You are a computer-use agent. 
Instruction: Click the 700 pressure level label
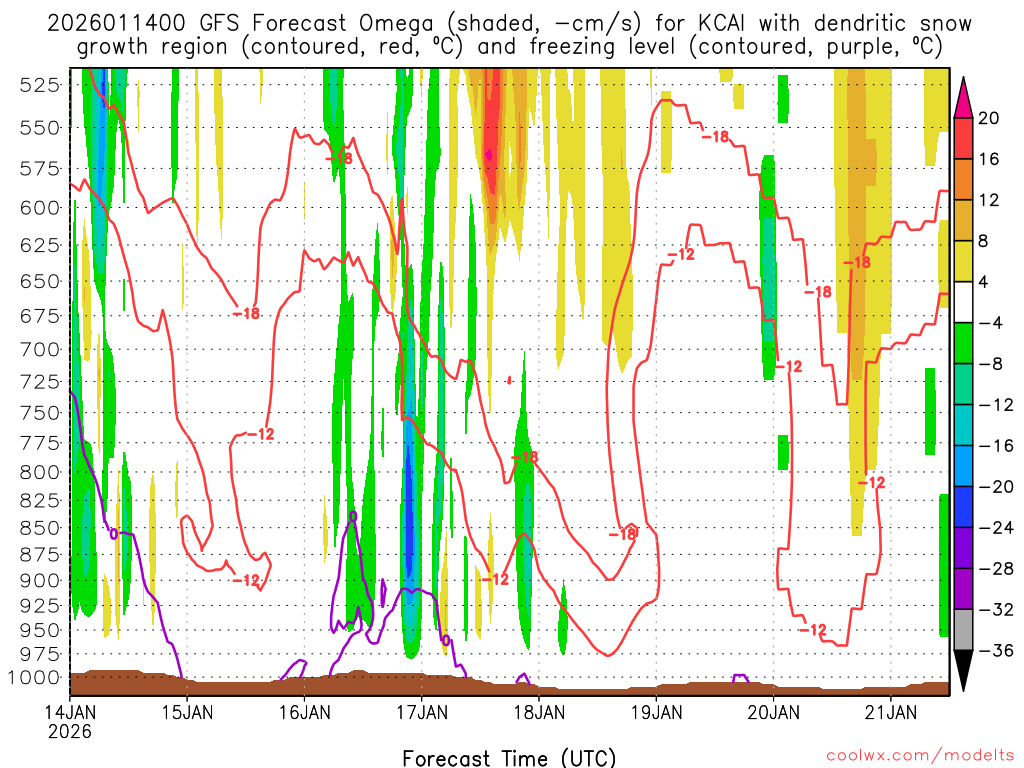[x=40, y=349]
